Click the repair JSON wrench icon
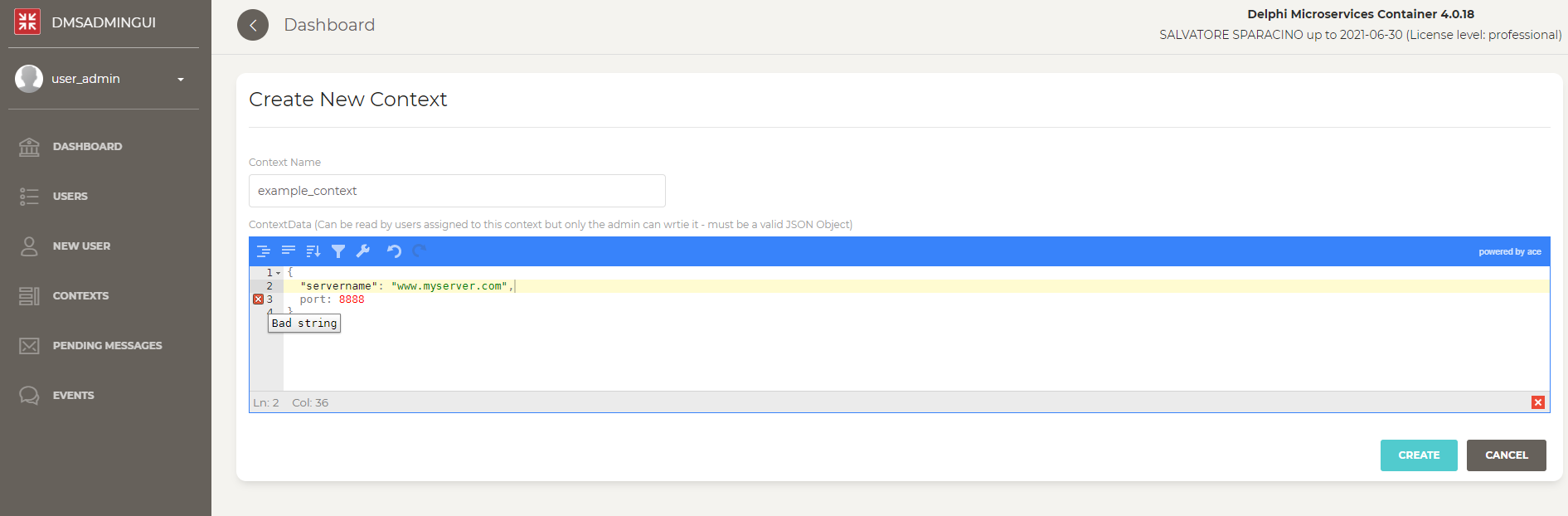 pyautogui.click(x=363, y=251)
